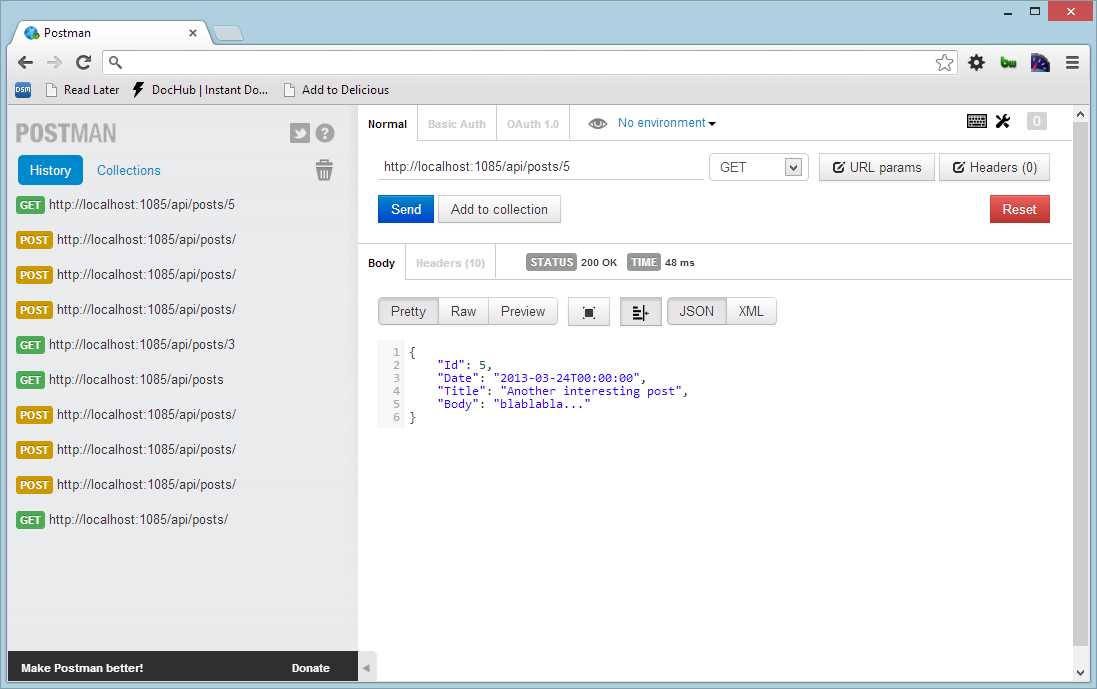Click the red Reset button

(x=1019, y=209)
